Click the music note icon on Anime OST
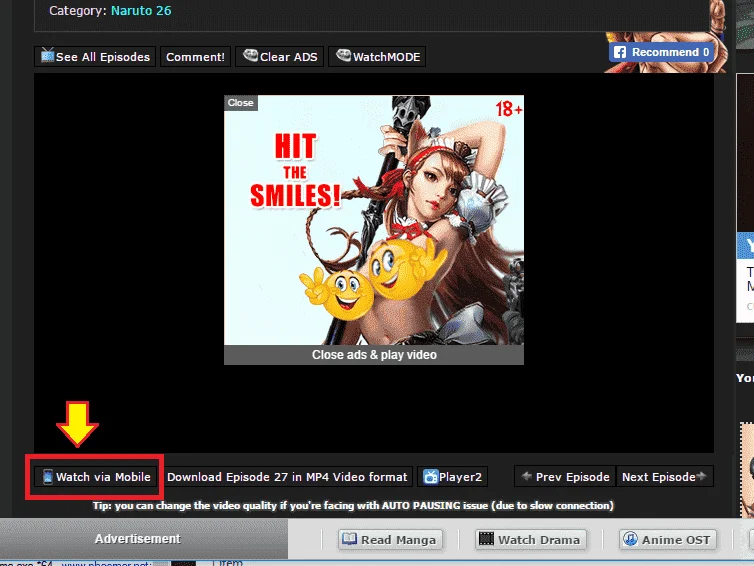The width and height of the screenshot is (754, 566). 630,539
